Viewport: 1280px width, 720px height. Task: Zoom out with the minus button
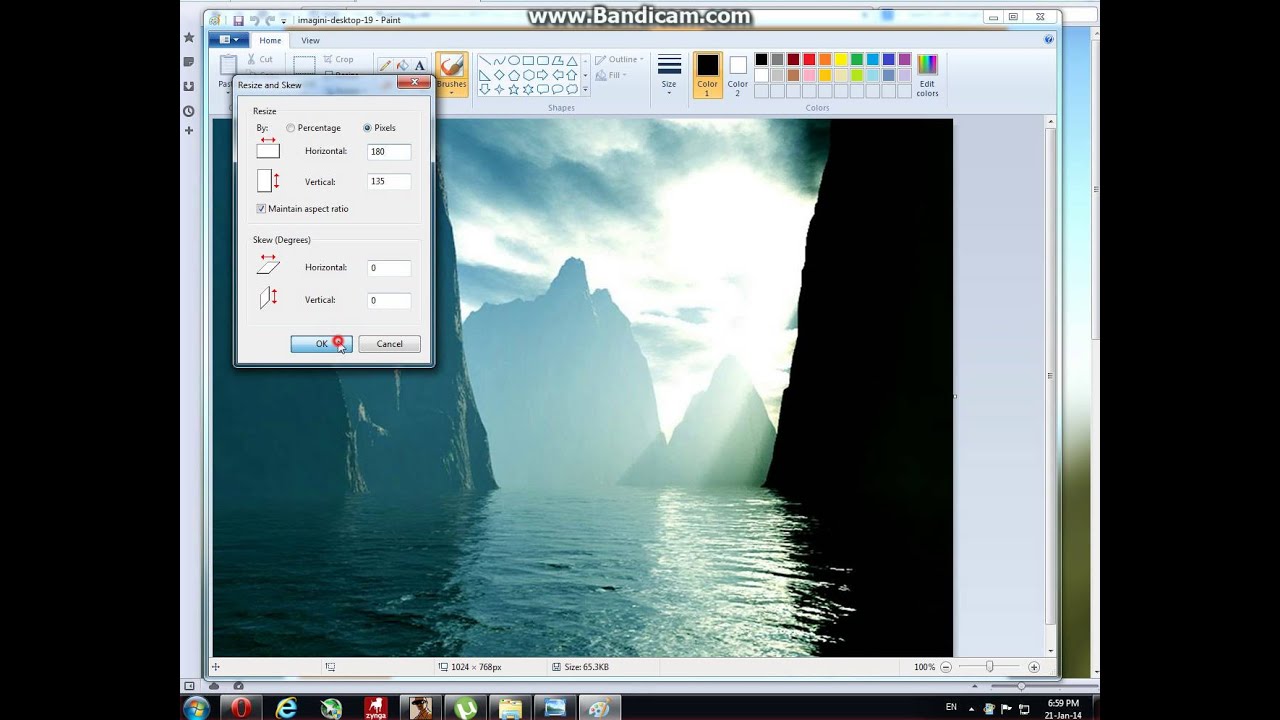pyautogui.click(x=946, y=667)
